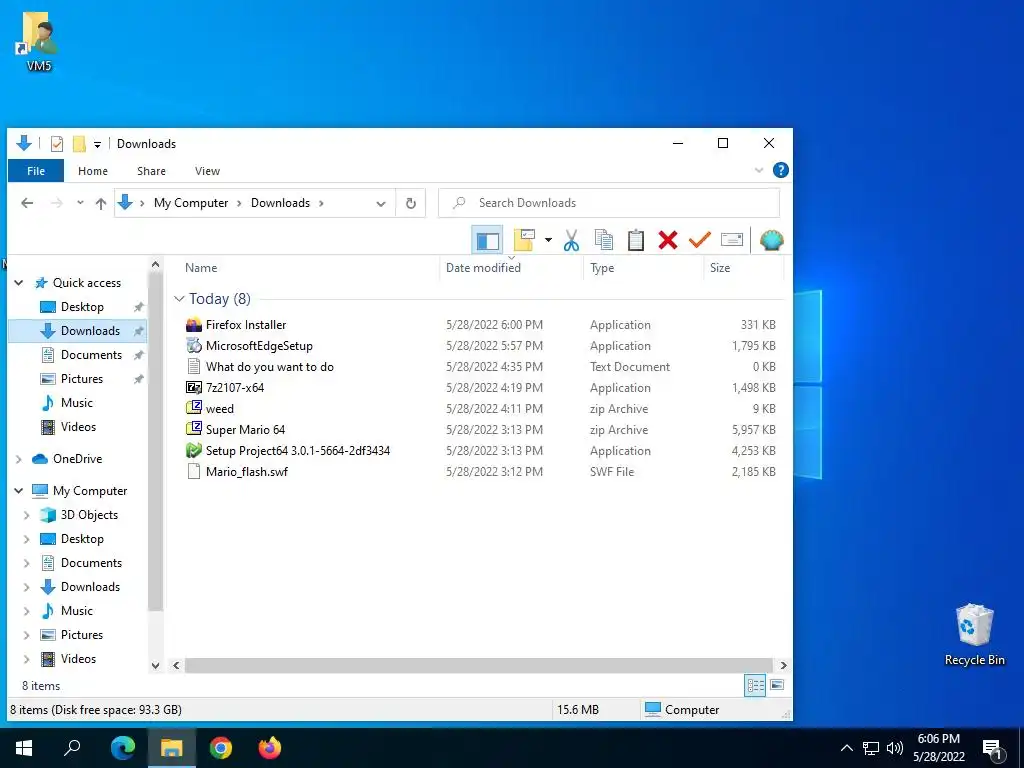
Task: Click the Rename toolbar icon
Action: tap(731, 240)
